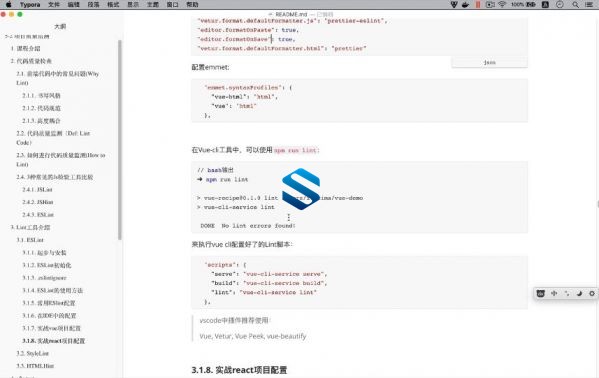Select outline item 2.4.2. JSHint
The height and width of the screenshot is (378, 599).
click(x=37, y=202)
